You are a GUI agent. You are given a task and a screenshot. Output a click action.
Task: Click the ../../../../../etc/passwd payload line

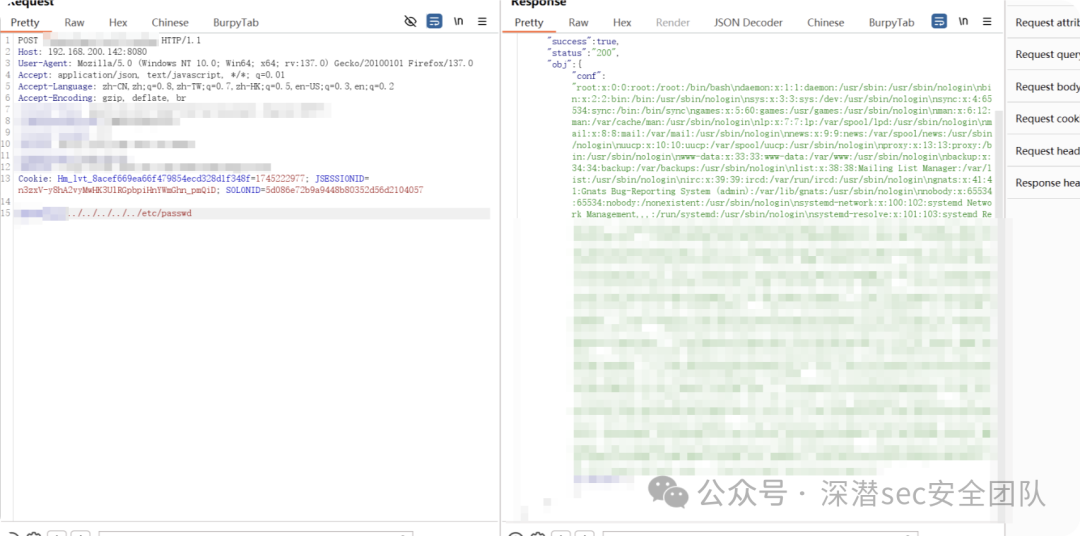pyautogui.click(x=129, y=214)
